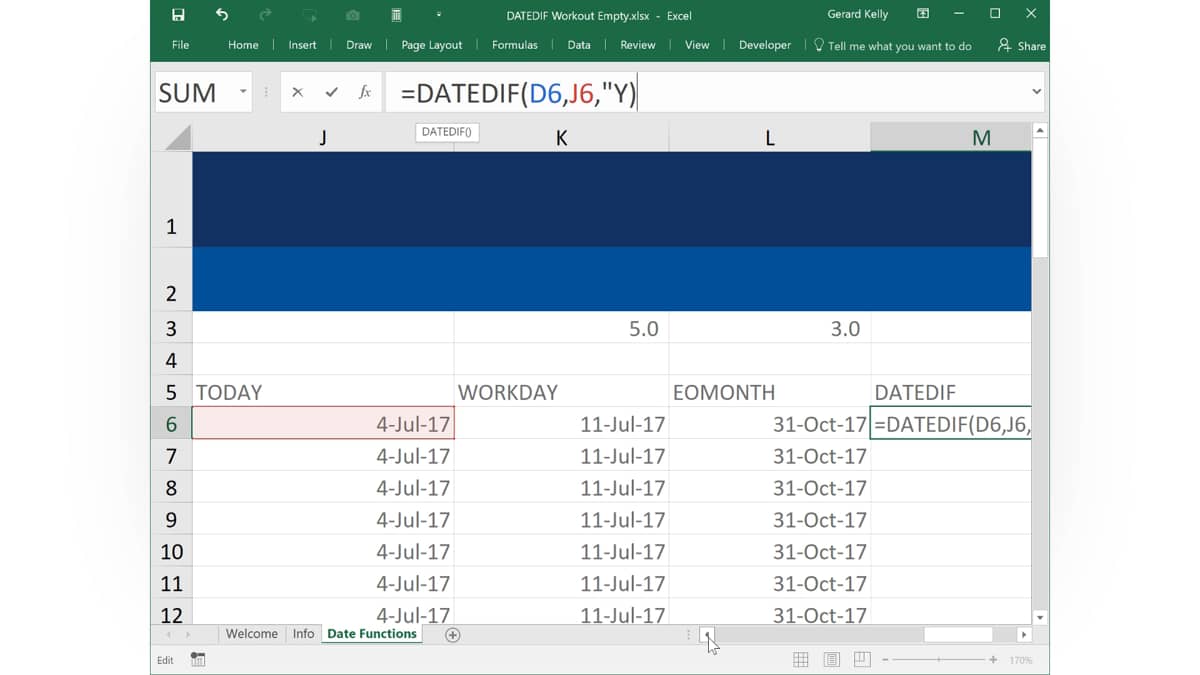Click horizontal scrollbar left arrow
This screenshot has height=675, width=1200.
(x=707, y=635)
